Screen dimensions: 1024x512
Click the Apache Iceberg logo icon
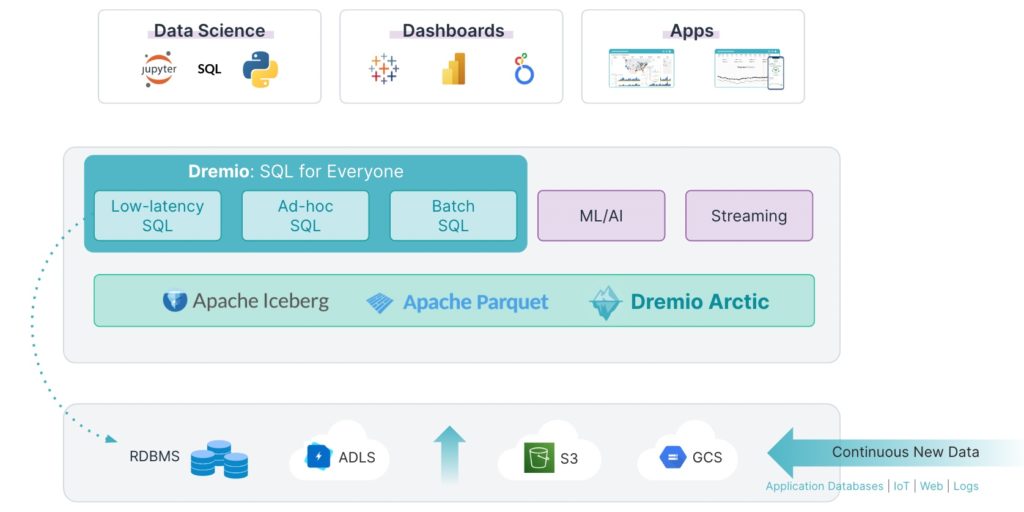point(175,301)
